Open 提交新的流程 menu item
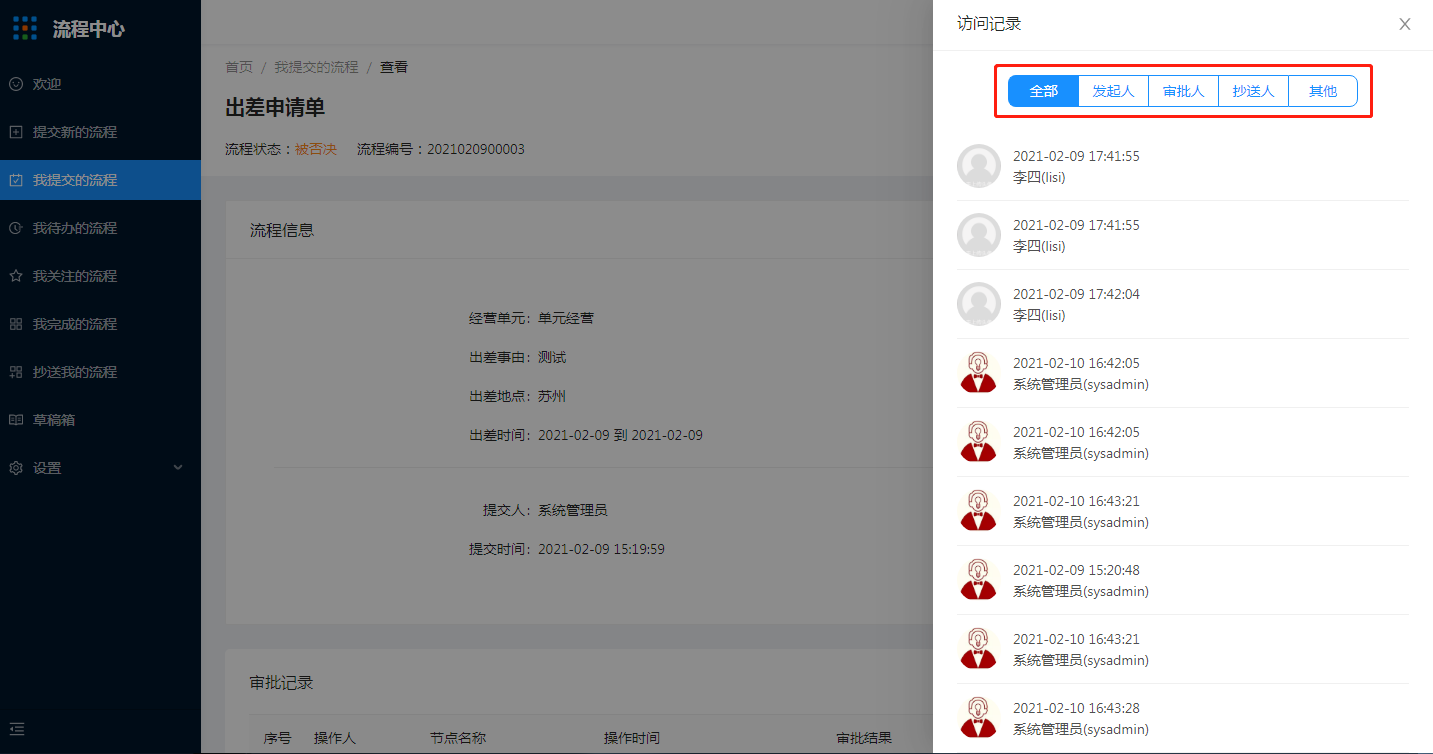The width and height of the screenshot is (1433, 754). 100,132
